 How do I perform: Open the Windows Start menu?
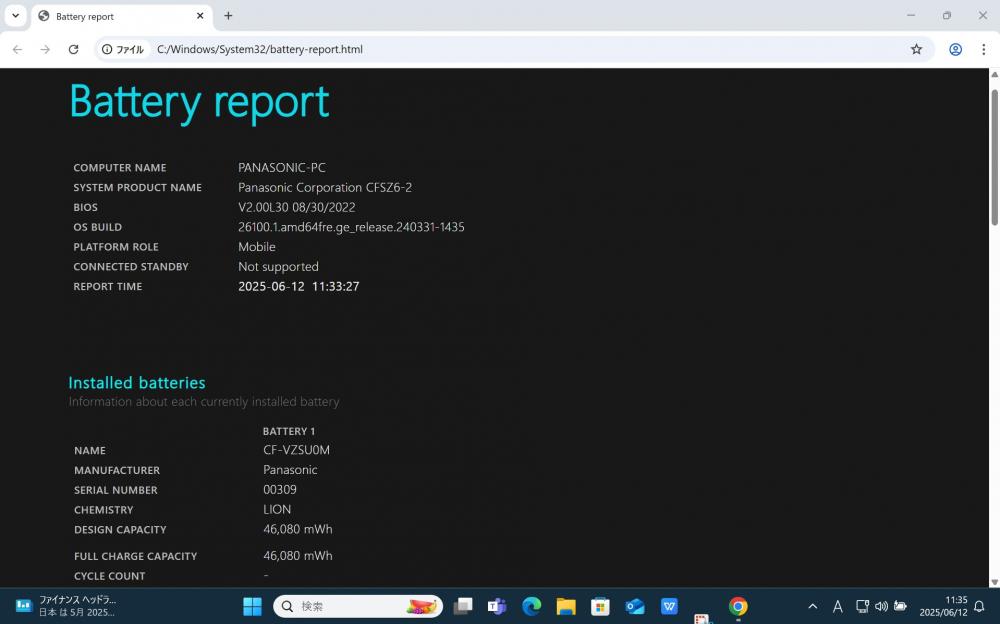point(252,606)
